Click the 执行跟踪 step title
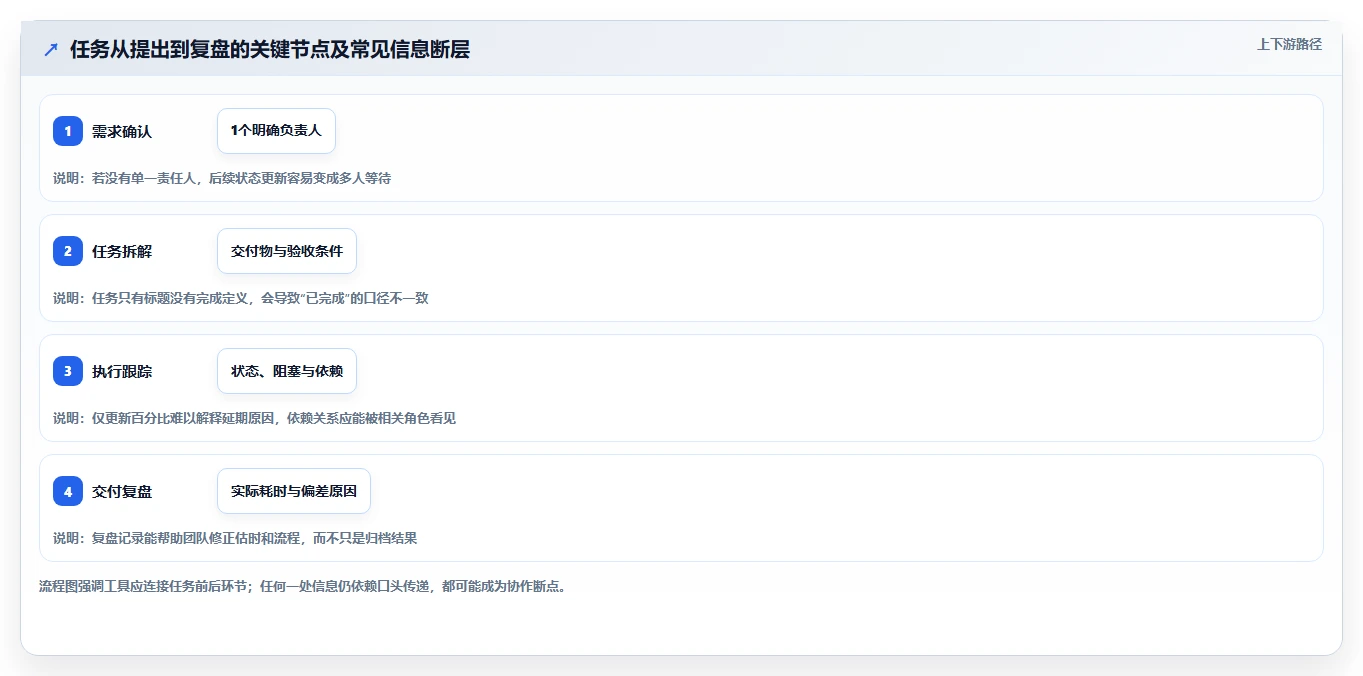 point(122,371)
